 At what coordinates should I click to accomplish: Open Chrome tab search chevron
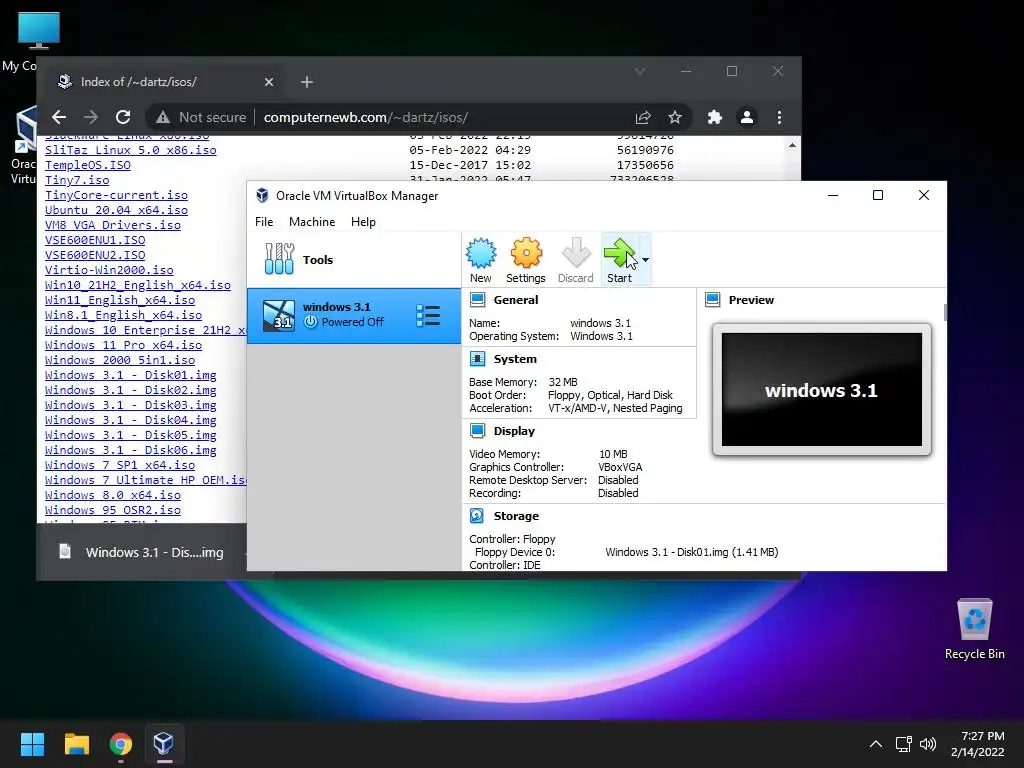[x=640, y=71]
